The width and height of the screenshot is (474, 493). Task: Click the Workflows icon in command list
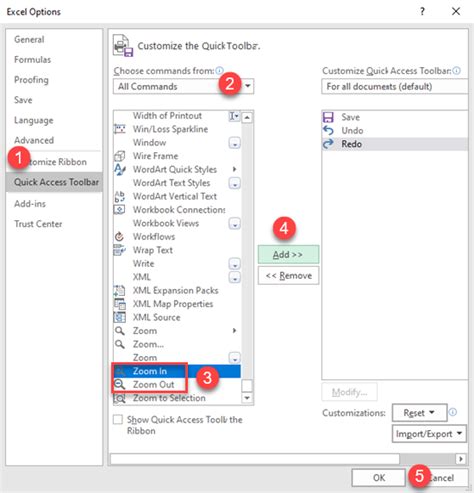click(x=120, y=237)
